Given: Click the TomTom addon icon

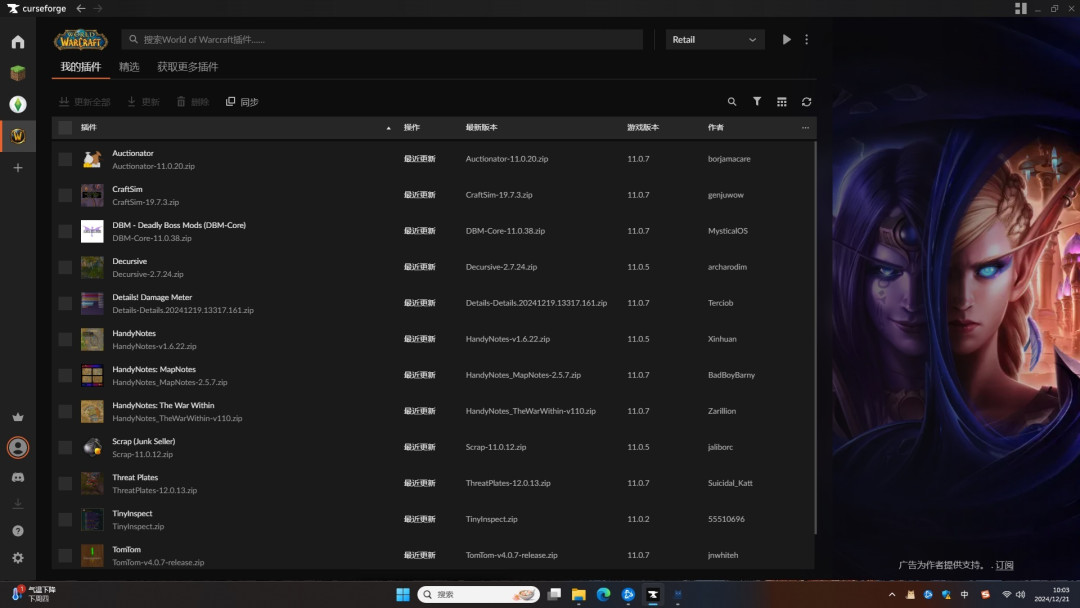Looking at the screenshot, I should 92,556.
